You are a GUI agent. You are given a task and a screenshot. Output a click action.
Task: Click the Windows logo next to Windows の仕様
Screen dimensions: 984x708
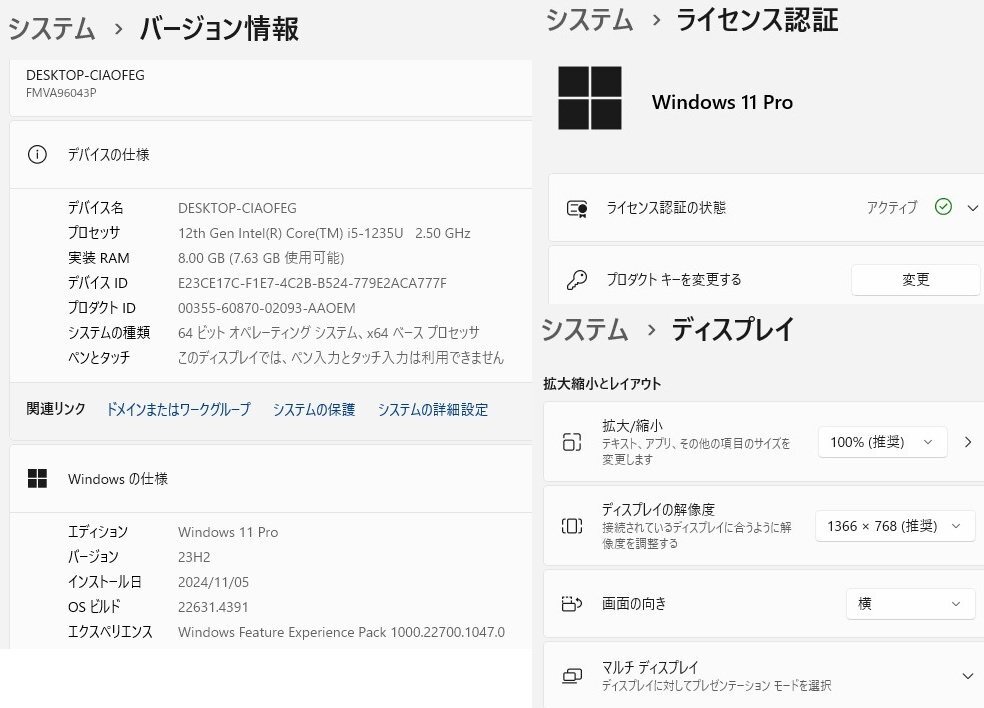[x=37, y=479]
